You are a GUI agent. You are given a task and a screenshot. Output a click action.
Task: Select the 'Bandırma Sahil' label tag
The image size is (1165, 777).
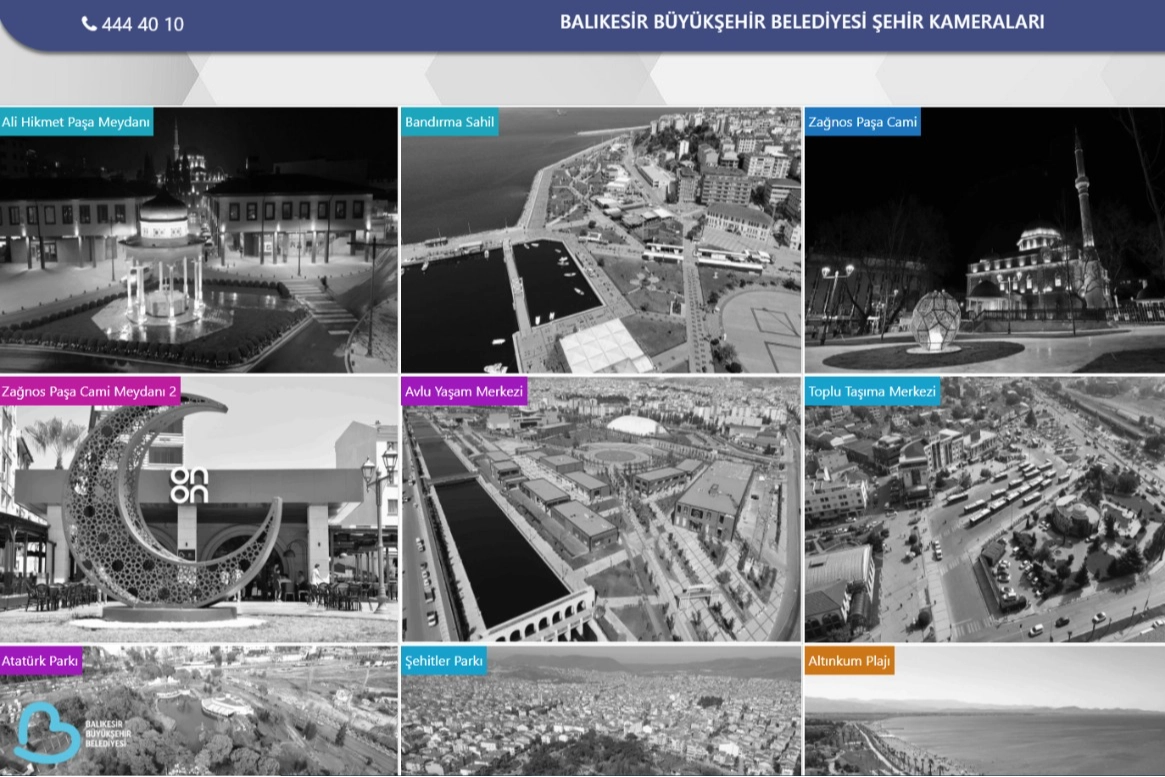(450, 123)
